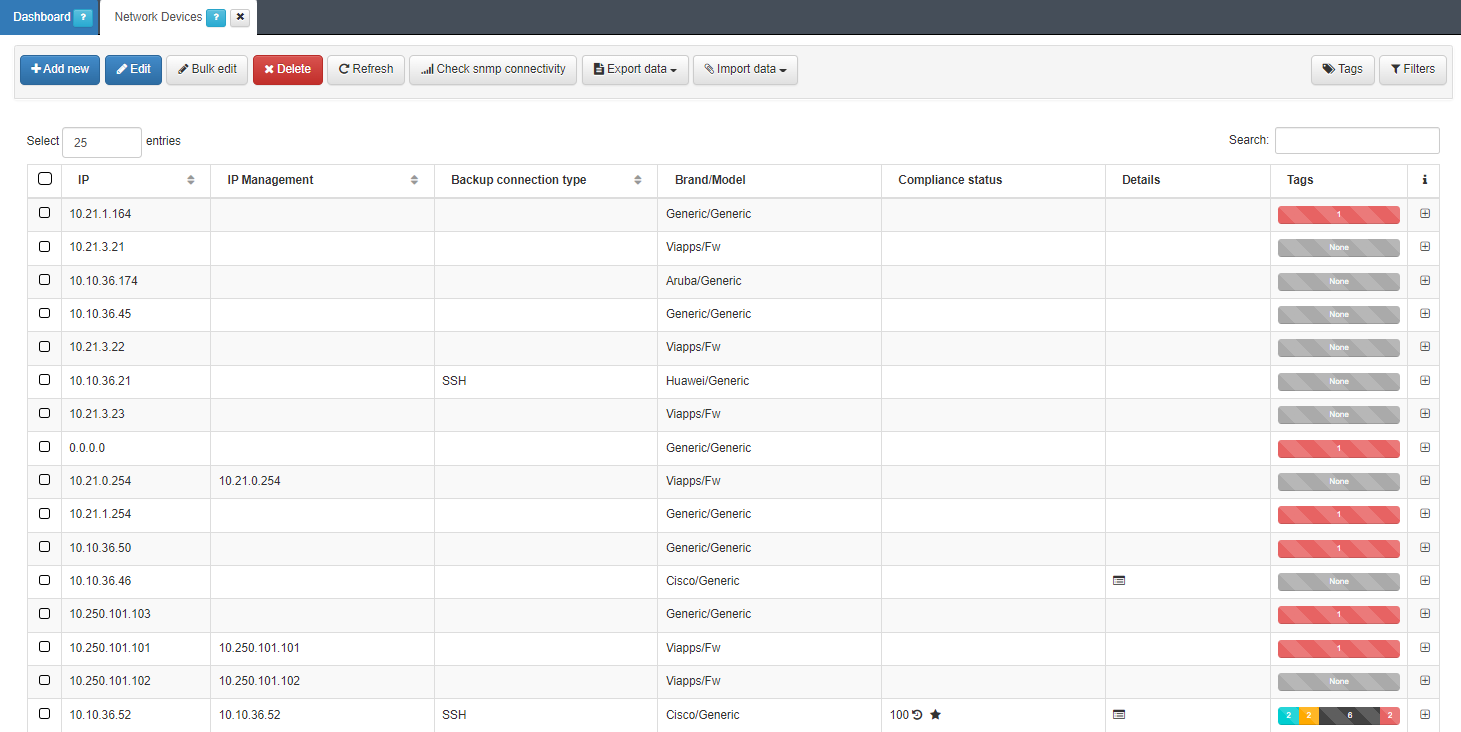Click plus icon for row 10.21.3.23
Image resolution: width=1461 pixels, height=732 pixels.
(x=1425, y=414)
